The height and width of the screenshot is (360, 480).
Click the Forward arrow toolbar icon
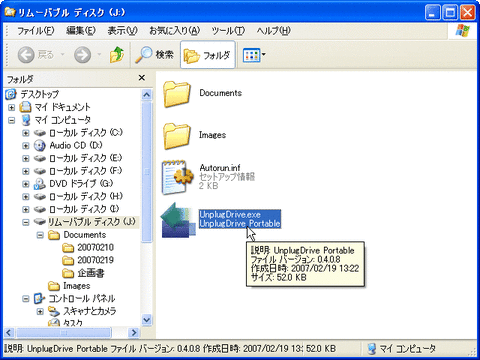click(x=82, y=55)
